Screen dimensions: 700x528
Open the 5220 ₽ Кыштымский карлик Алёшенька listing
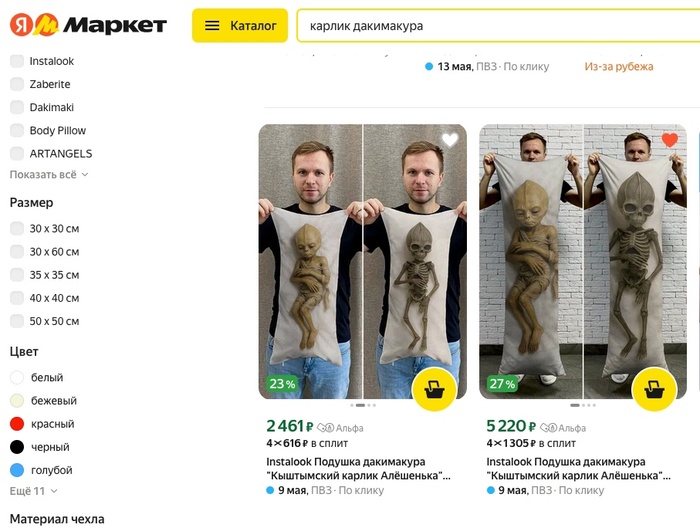pyautogui.click(x=578, y=469)
